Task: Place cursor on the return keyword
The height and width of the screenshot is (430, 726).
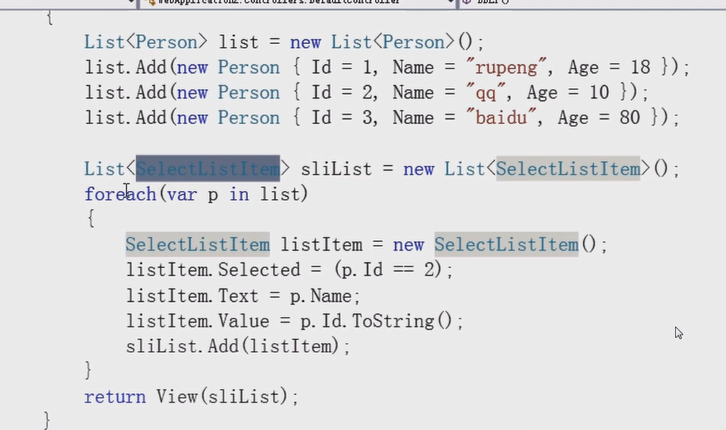Action: [114, 396]
